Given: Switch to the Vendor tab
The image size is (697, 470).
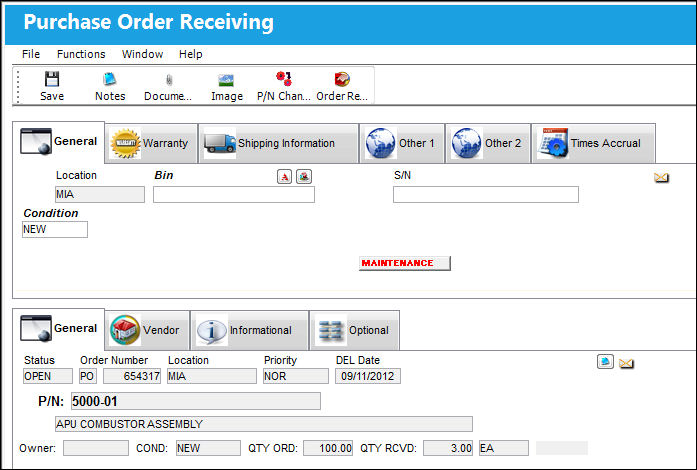Looking at the screenshot, I should [x=148, y=330].
